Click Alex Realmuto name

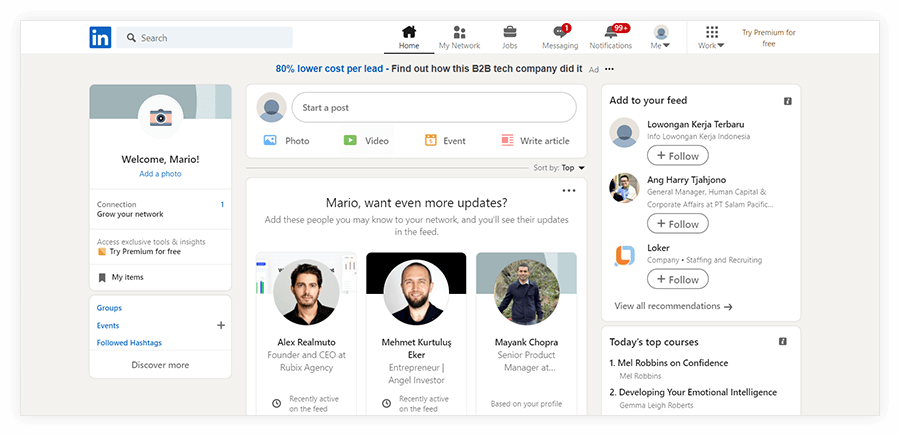(307, 342)
